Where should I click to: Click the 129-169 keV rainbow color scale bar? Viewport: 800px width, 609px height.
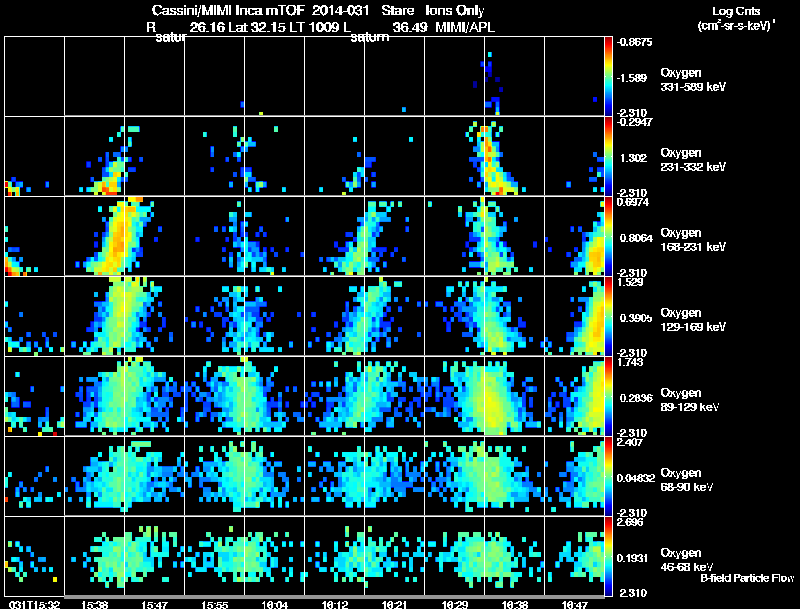[x=608, y=316]
